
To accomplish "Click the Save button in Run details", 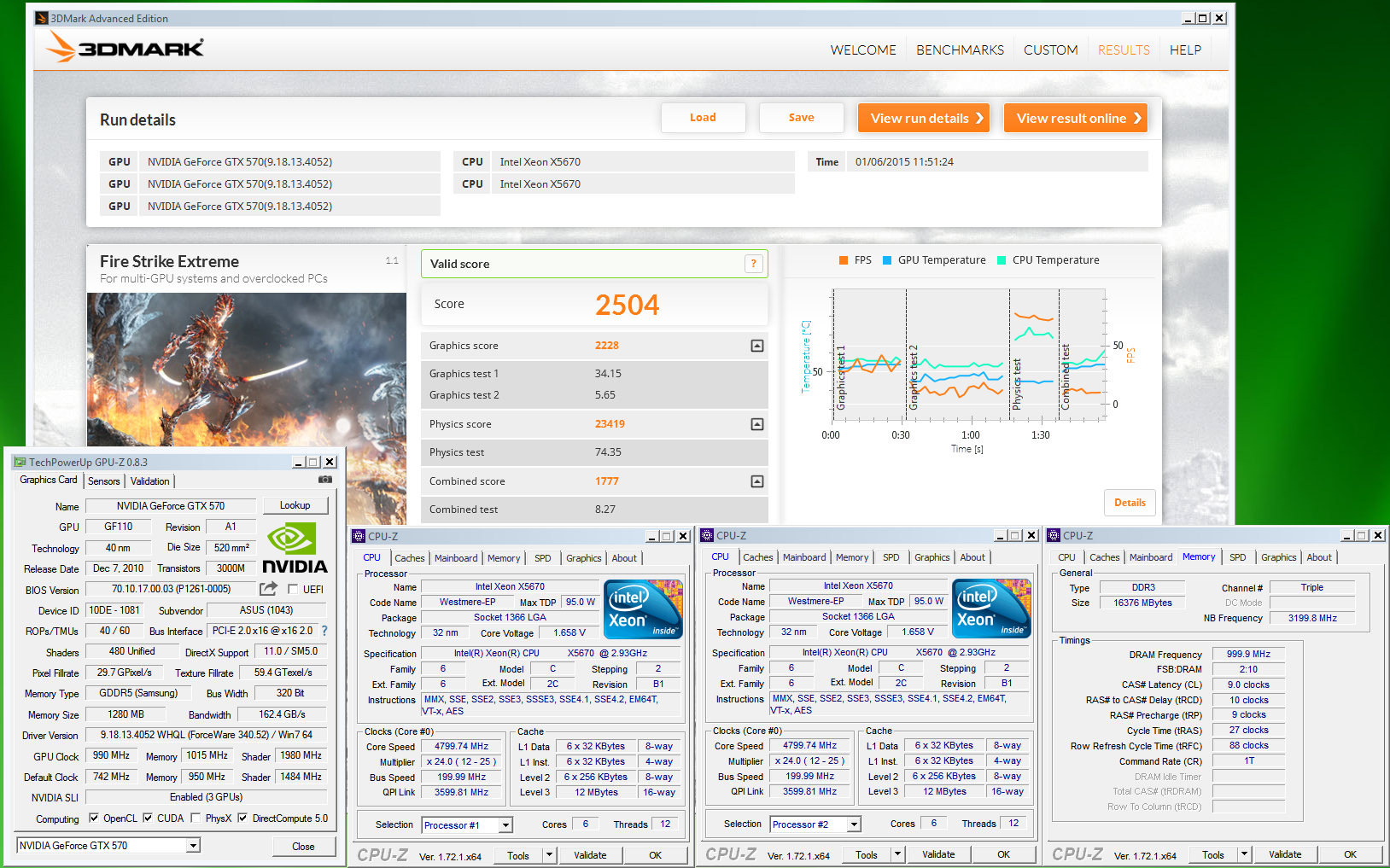I will (802, 118).
